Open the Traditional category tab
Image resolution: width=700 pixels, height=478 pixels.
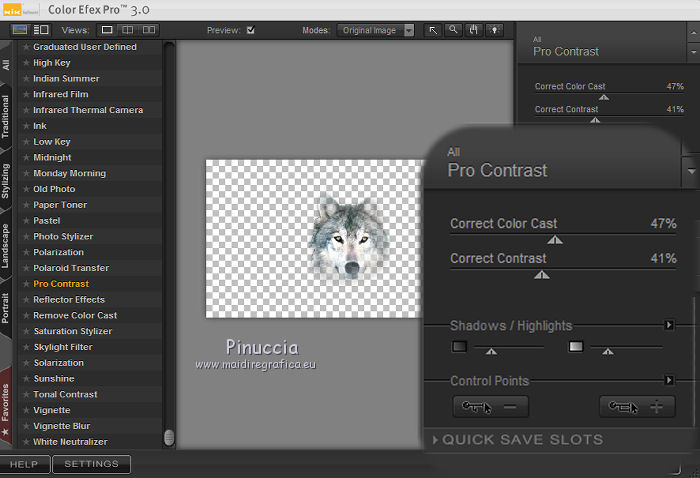(x=5, y=116)
